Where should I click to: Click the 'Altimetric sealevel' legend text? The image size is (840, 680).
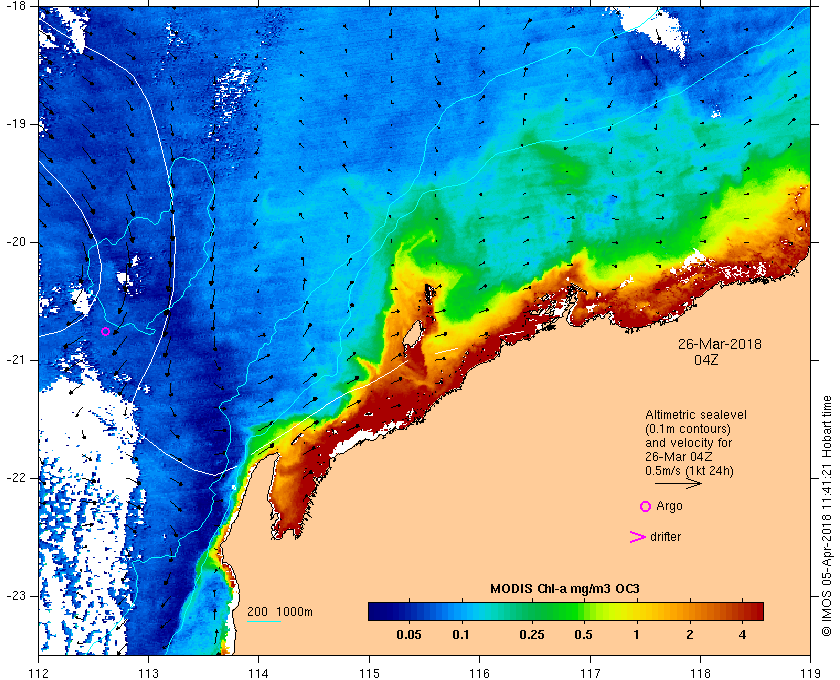coord(695,415)
